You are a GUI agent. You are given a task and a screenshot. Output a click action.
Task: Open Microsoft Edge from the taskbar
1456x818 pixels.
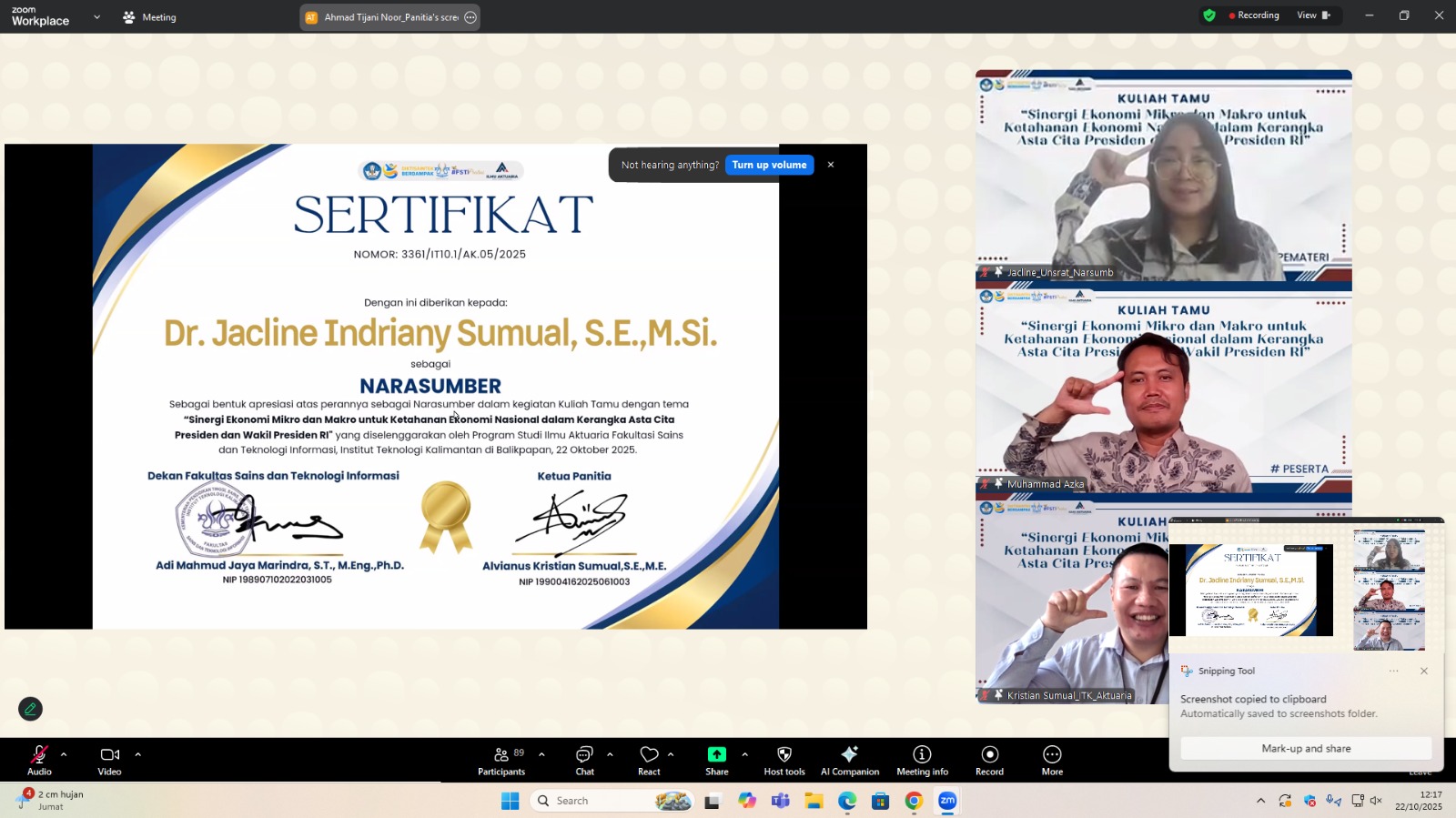coord(847,801)
